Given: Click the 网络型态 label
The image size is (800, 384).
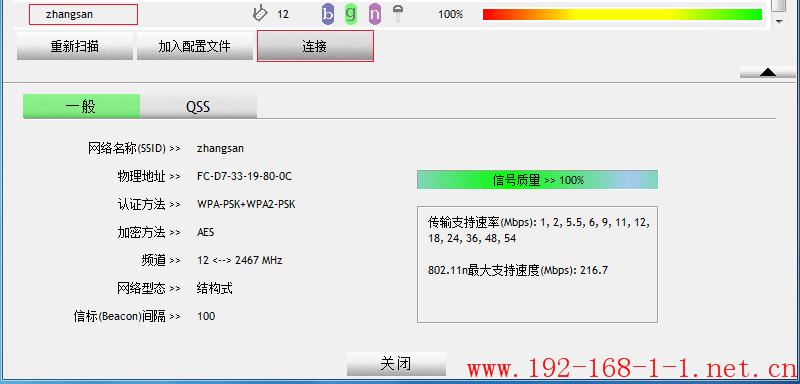Looking at the screenshot, I should click(148, 289).
